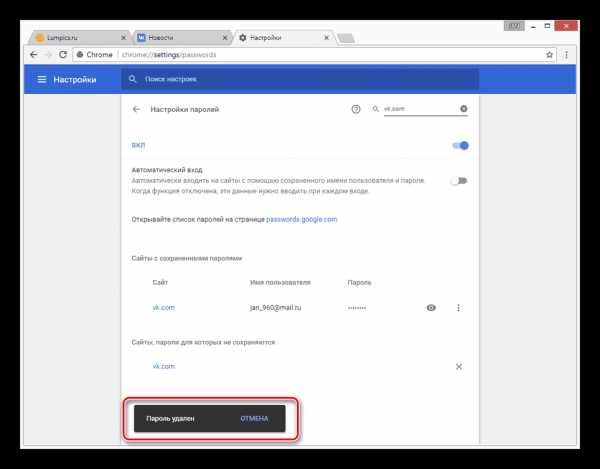Close the Lumpics.ru tab
Screen dimensions: 600x469
click(123, 37)
